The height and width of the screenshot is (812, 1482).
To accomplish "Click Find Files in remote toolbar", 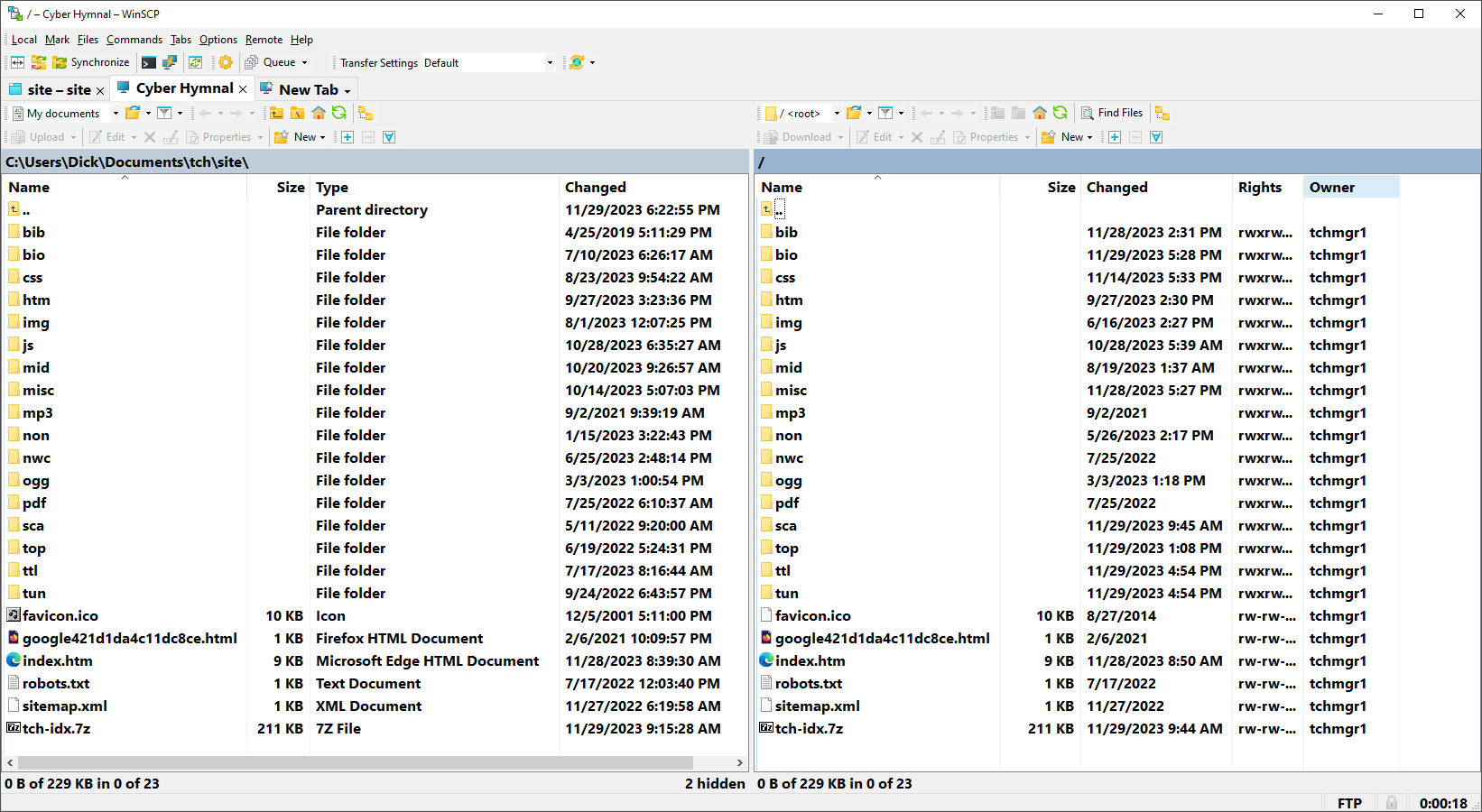I will [1112, 113].
